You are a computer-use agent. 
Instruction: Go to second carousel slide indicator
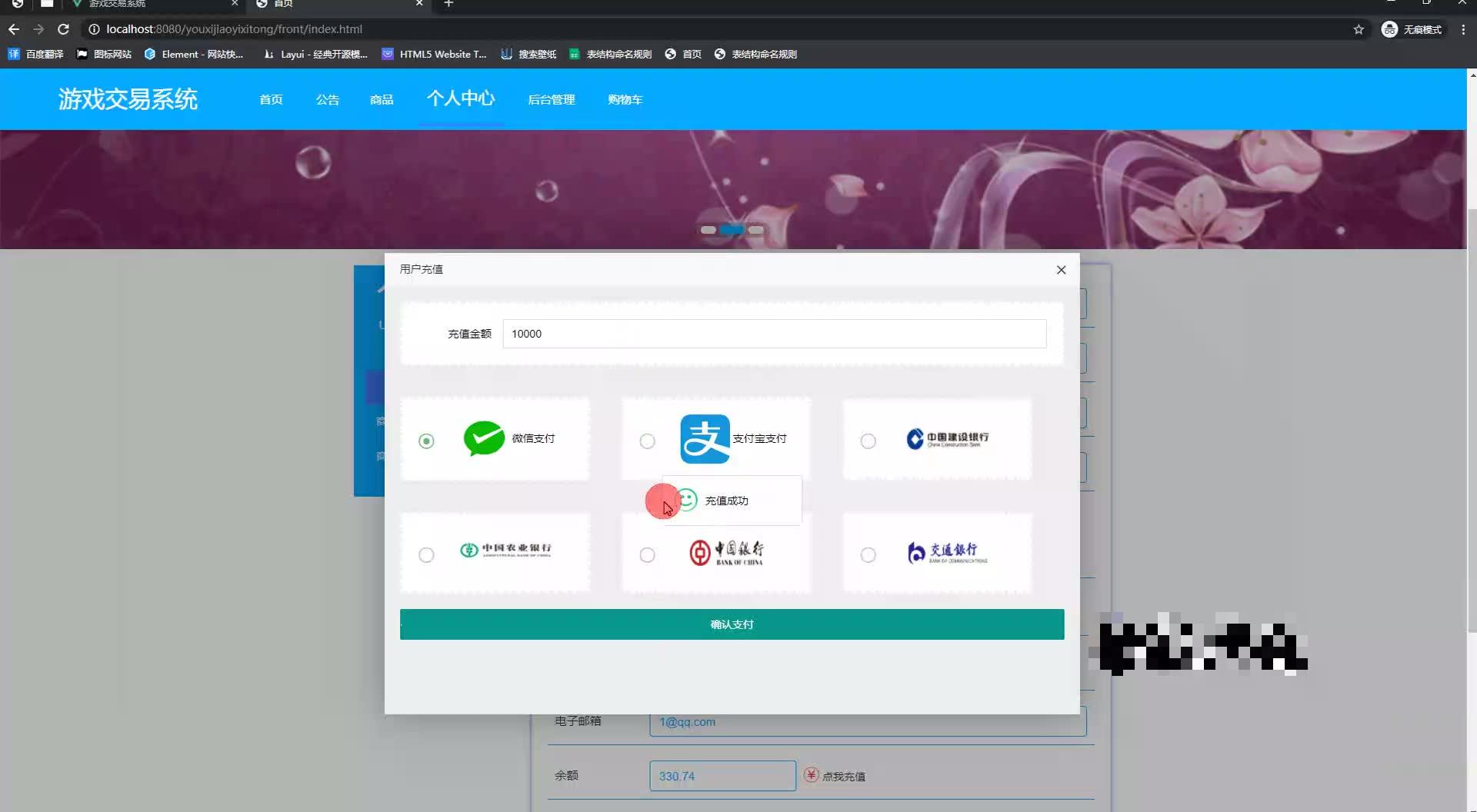[x=732, y=230]
